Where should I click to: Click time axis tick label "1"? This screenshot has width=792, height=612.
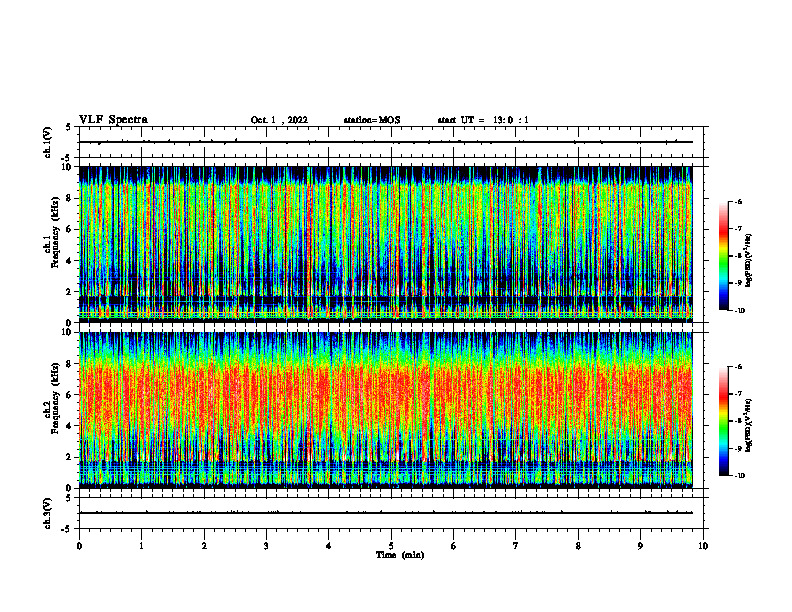141,546
